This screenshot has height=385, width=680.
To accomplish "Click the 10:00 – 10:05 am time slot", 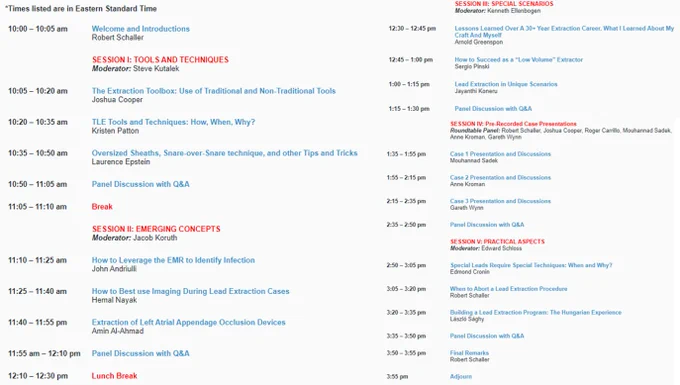I will click(38, 29).
